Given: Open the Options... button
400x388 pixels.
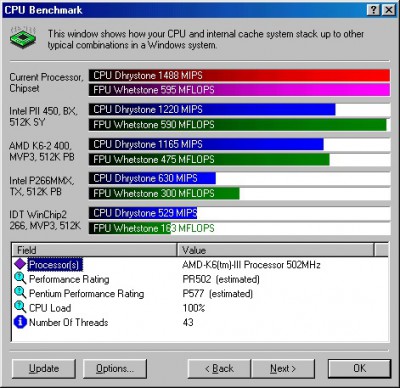Looking at the screenshot, I should point(115,368).
